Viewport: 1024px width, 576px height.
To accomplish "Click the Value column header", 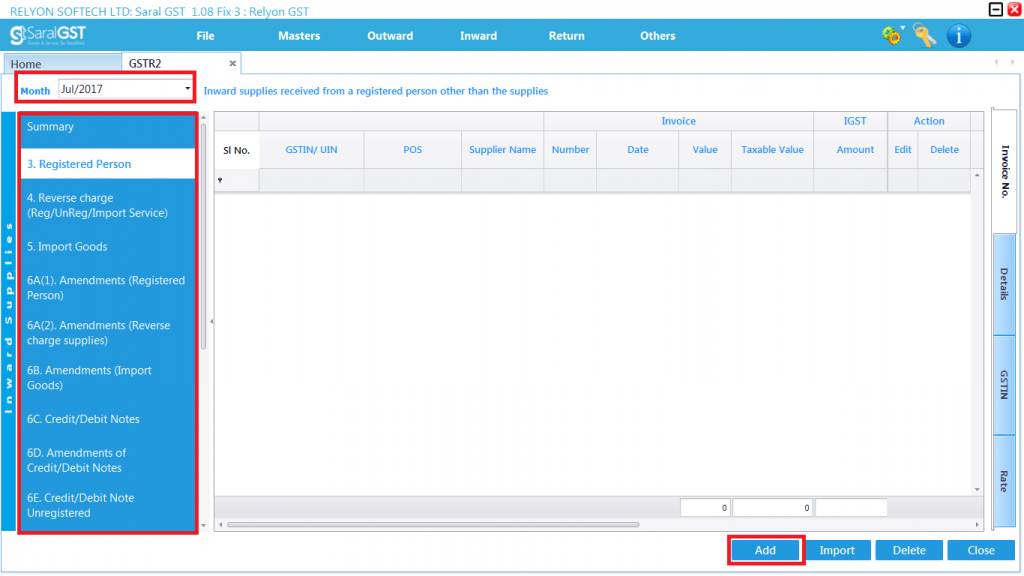I will (x=705, y=150).
